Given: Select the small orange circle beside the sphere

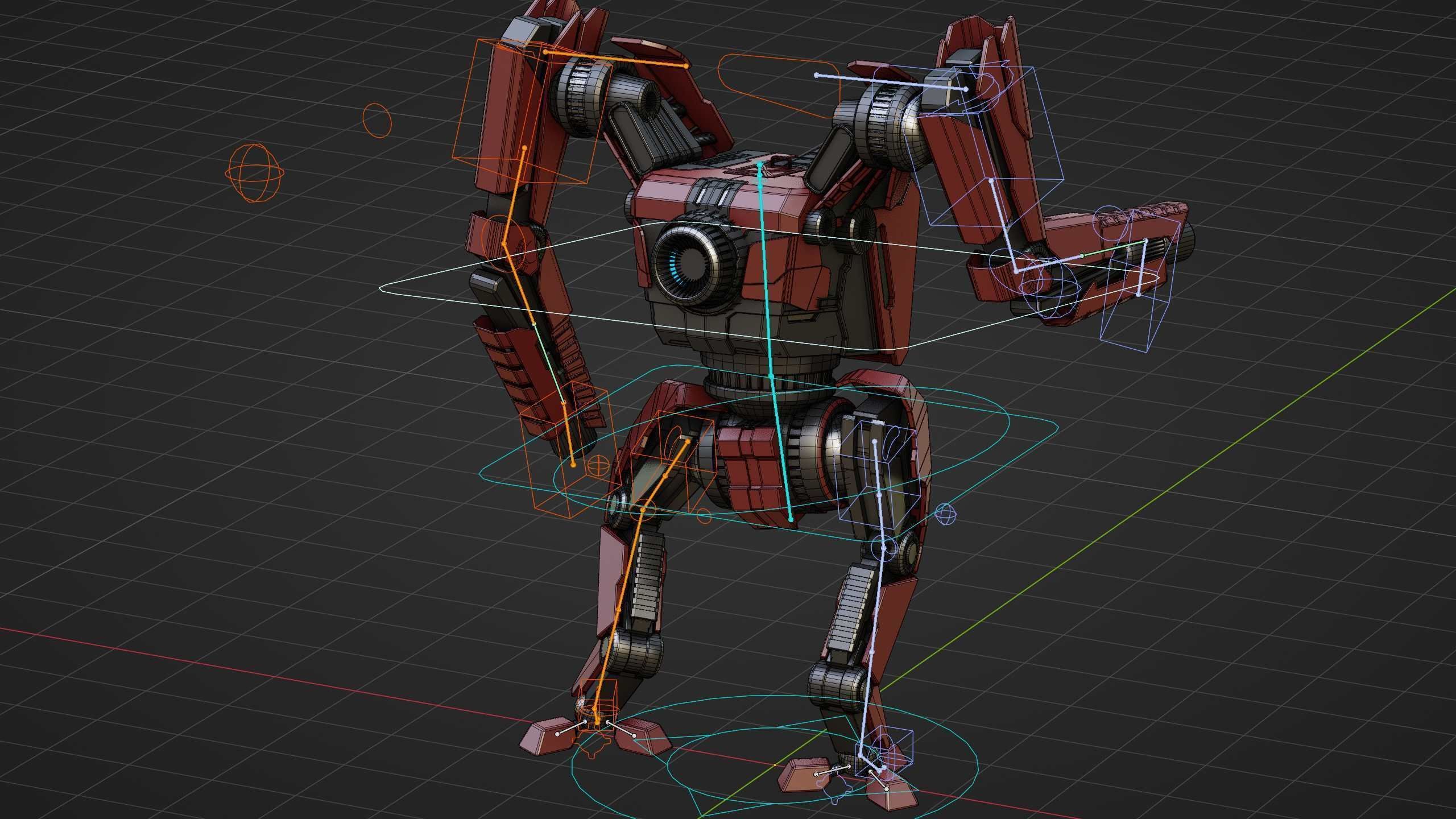Looking at the screenshot, I should point(377,120).
